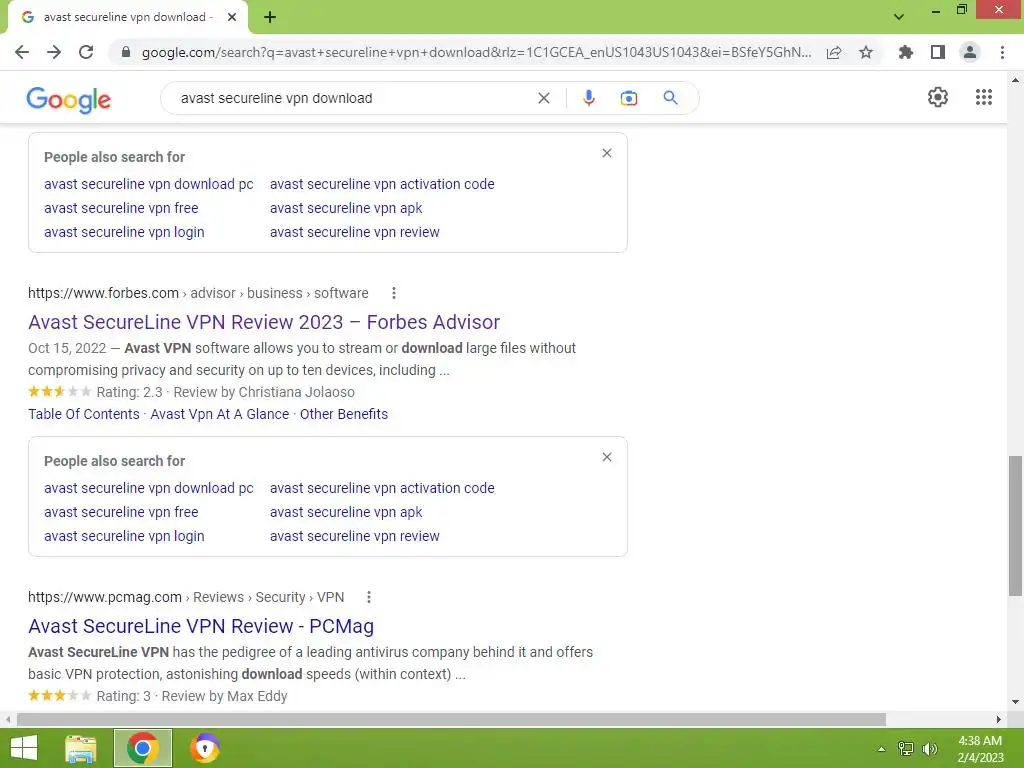This screenshot has height=768, width=1024.
Task: Submit search with the magnifier icon
Action: (x=670, y=98)
